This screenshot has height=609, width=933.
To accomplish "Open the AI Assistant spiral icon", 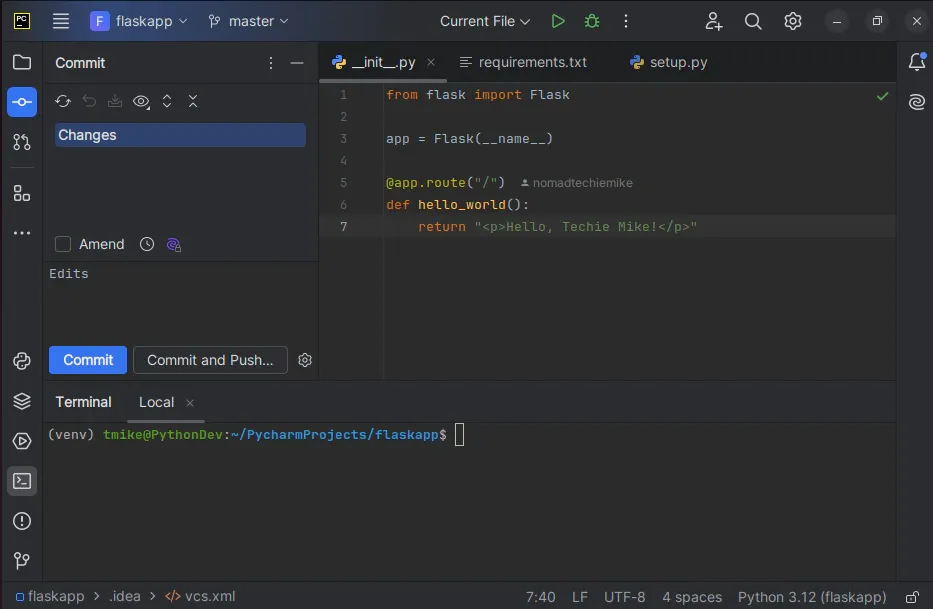I will [x=917, y=102].
